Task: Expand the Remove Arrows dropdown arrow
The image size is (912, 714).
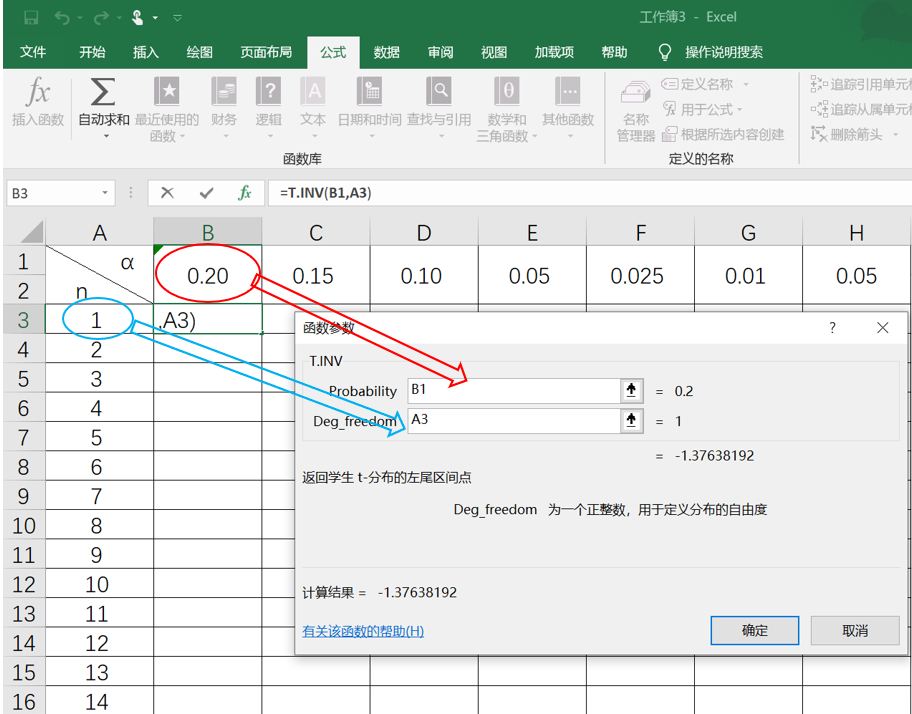Action: [895, 135]
